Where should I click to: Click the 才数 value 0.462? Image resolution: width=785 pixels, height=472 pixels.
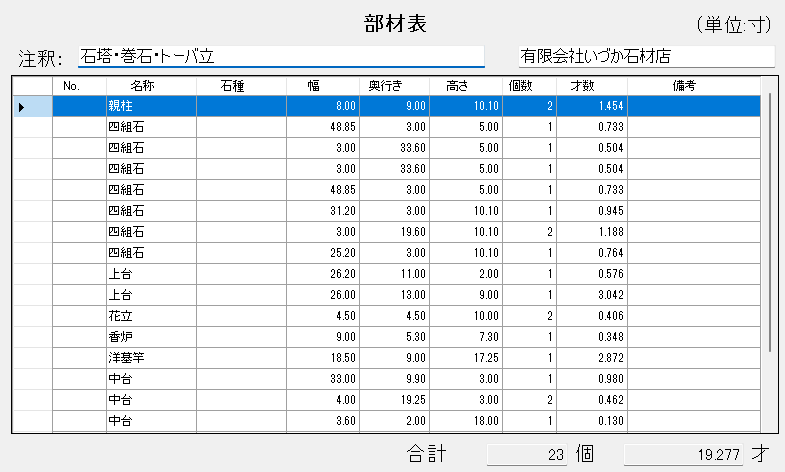(x=592, y=400)
